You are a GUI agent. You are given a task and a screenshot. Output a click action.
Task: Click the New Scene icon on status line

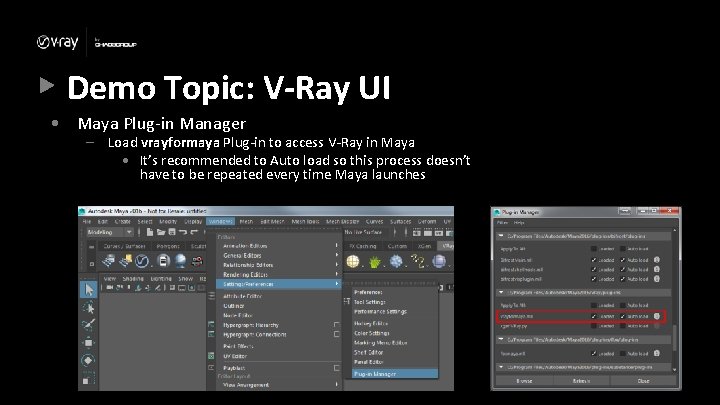150,232
